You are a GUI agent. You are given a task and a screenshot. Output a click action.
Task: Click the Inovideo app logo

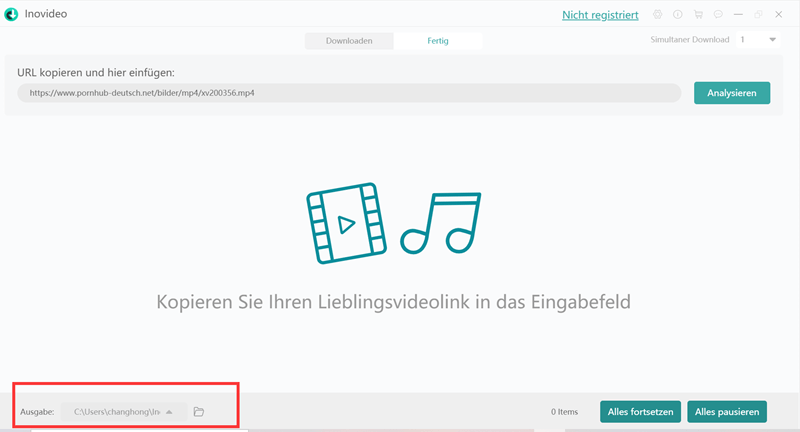coord(12,15)
